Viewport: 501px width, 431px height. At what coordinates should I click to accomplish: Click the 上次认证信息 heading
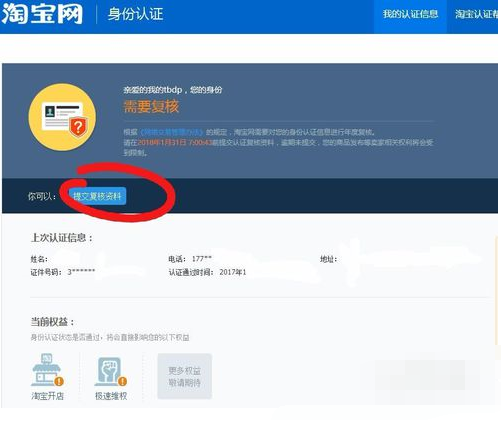(x=62, y=238)
